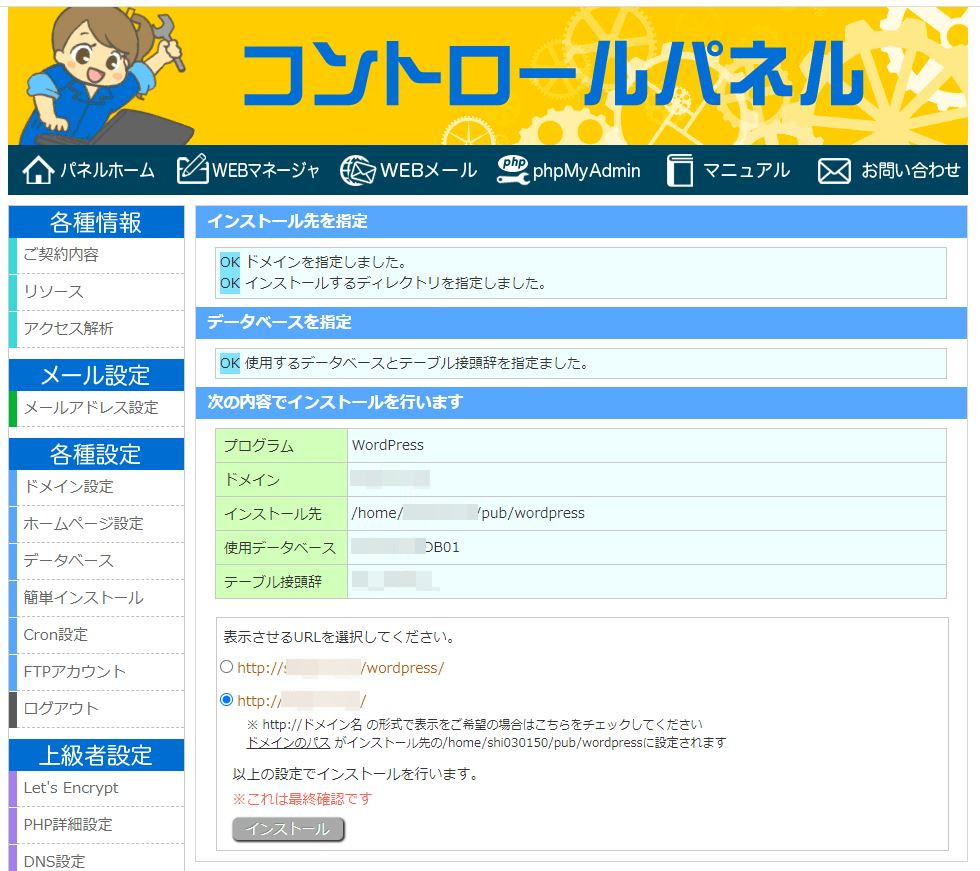980x871 pixels.
Task: Click the お問い合わせ envelope icon
Action: coord(834,171)
